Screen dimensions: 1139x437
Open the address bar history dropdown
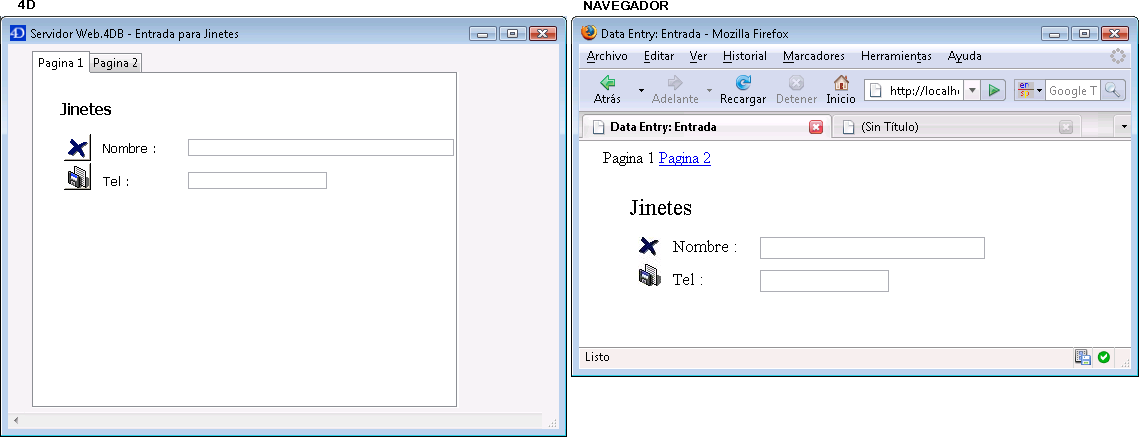[971, 90]
